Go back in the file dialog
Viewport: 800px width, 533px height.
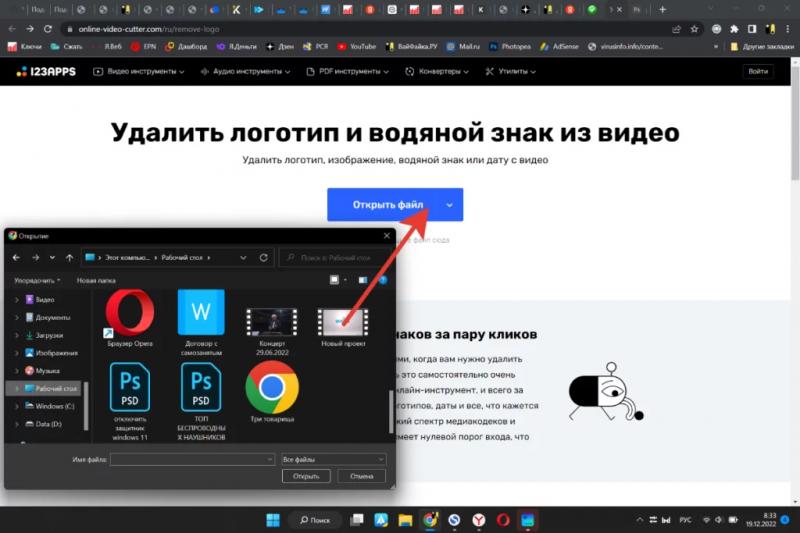pyautogui.click(x=16, y=258)
